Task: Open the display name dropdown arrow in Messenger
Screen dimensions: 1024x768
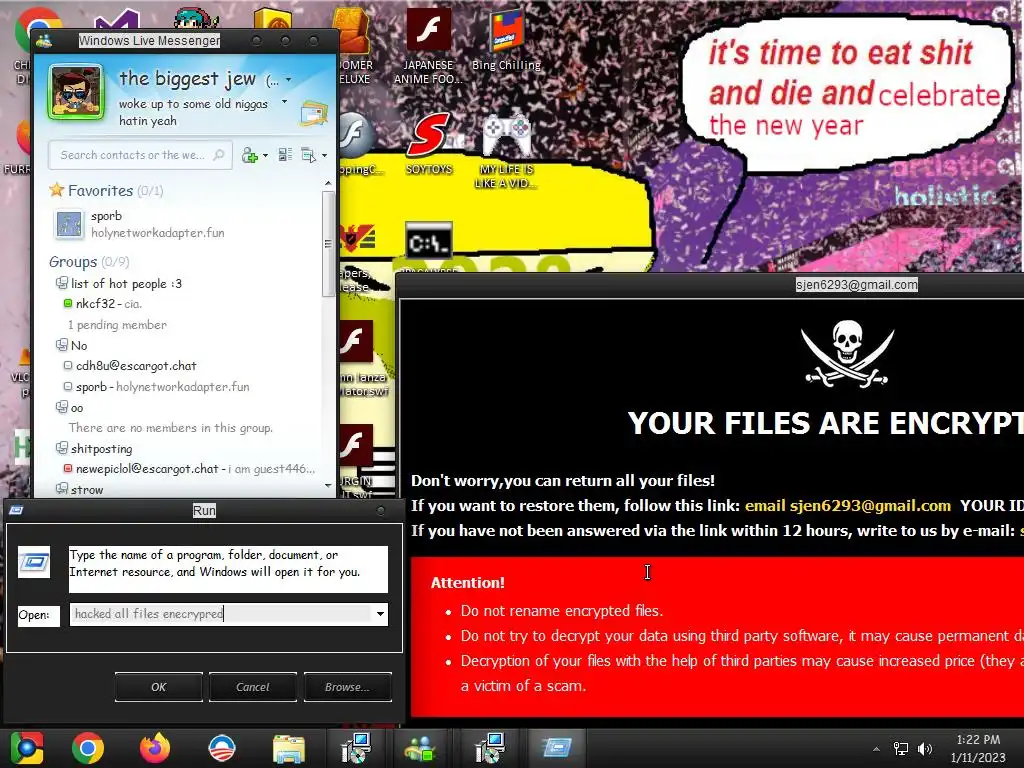Action: point(289,80)
